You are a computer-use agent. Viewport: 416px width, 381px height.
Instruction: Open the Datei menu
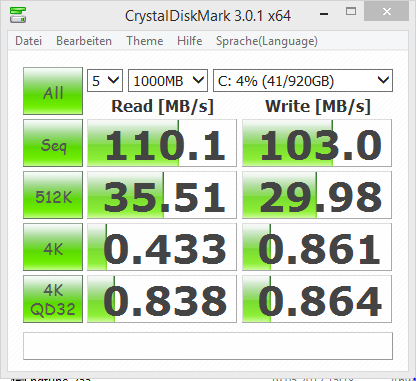coord(29,41)
